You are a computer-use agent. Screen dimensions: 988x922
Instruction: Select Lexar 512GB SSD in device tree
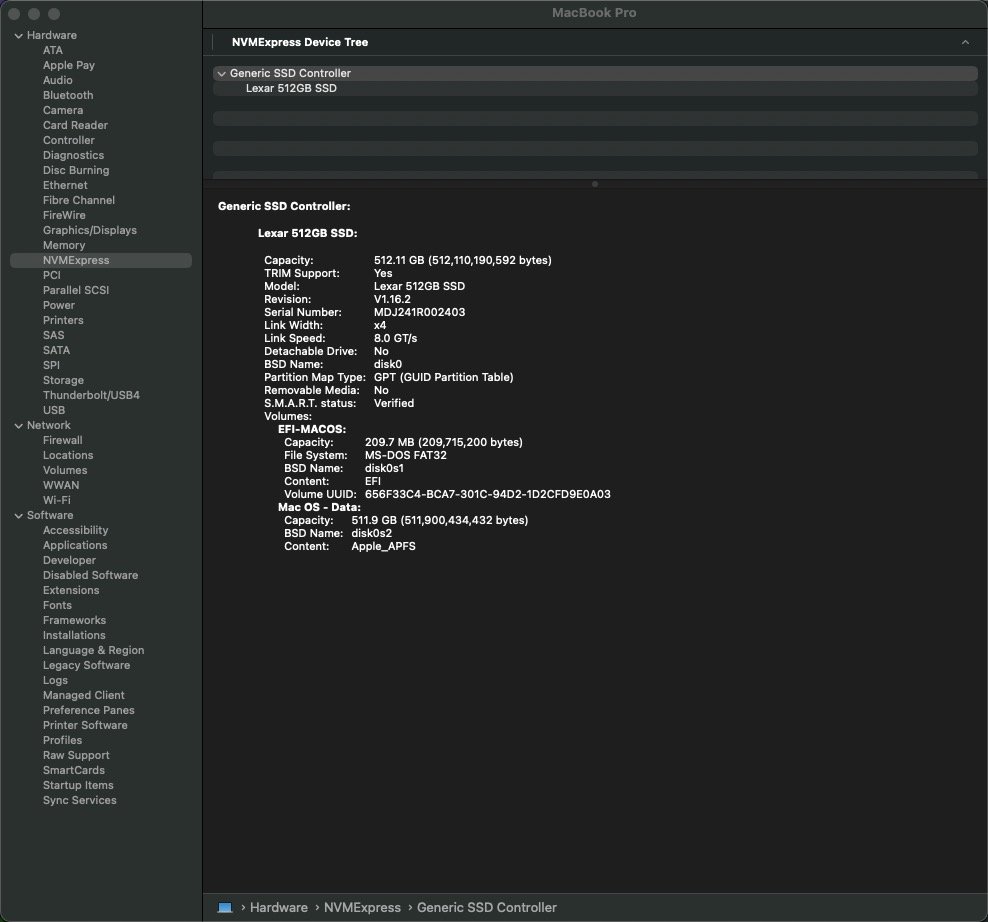click(x=291, y=88)
